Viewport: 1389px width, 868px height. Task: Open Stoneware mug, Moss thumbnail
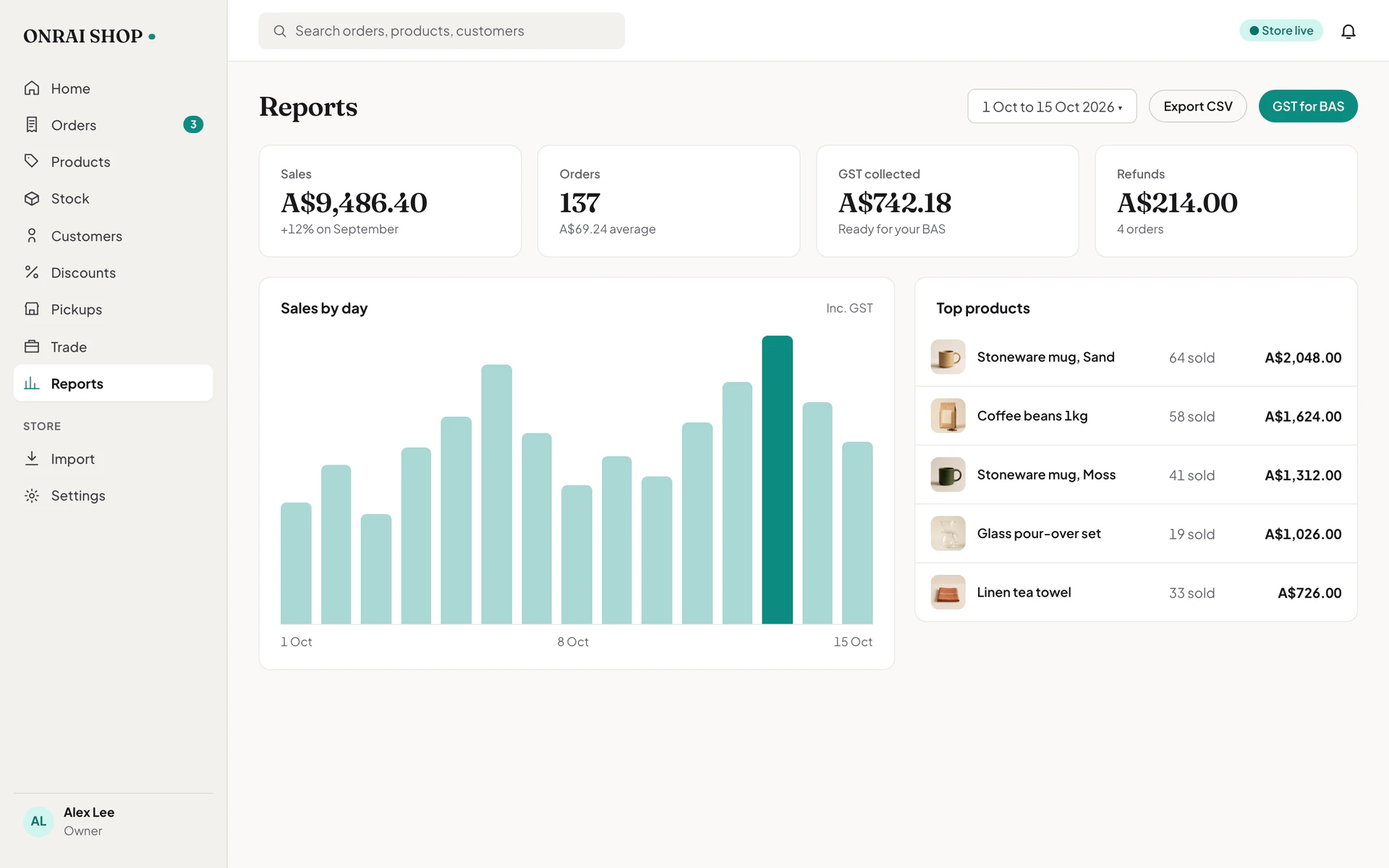[x=948, y=475]
